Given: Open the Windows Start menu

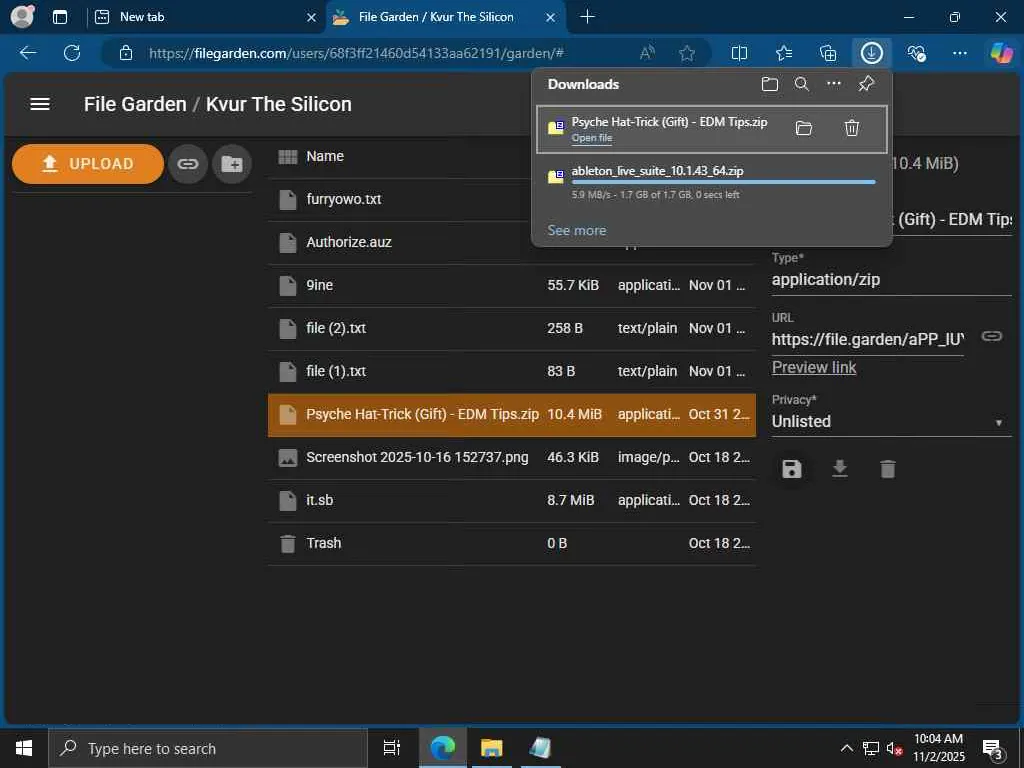Looking at the screenshot, I should [x=24, y=748].
